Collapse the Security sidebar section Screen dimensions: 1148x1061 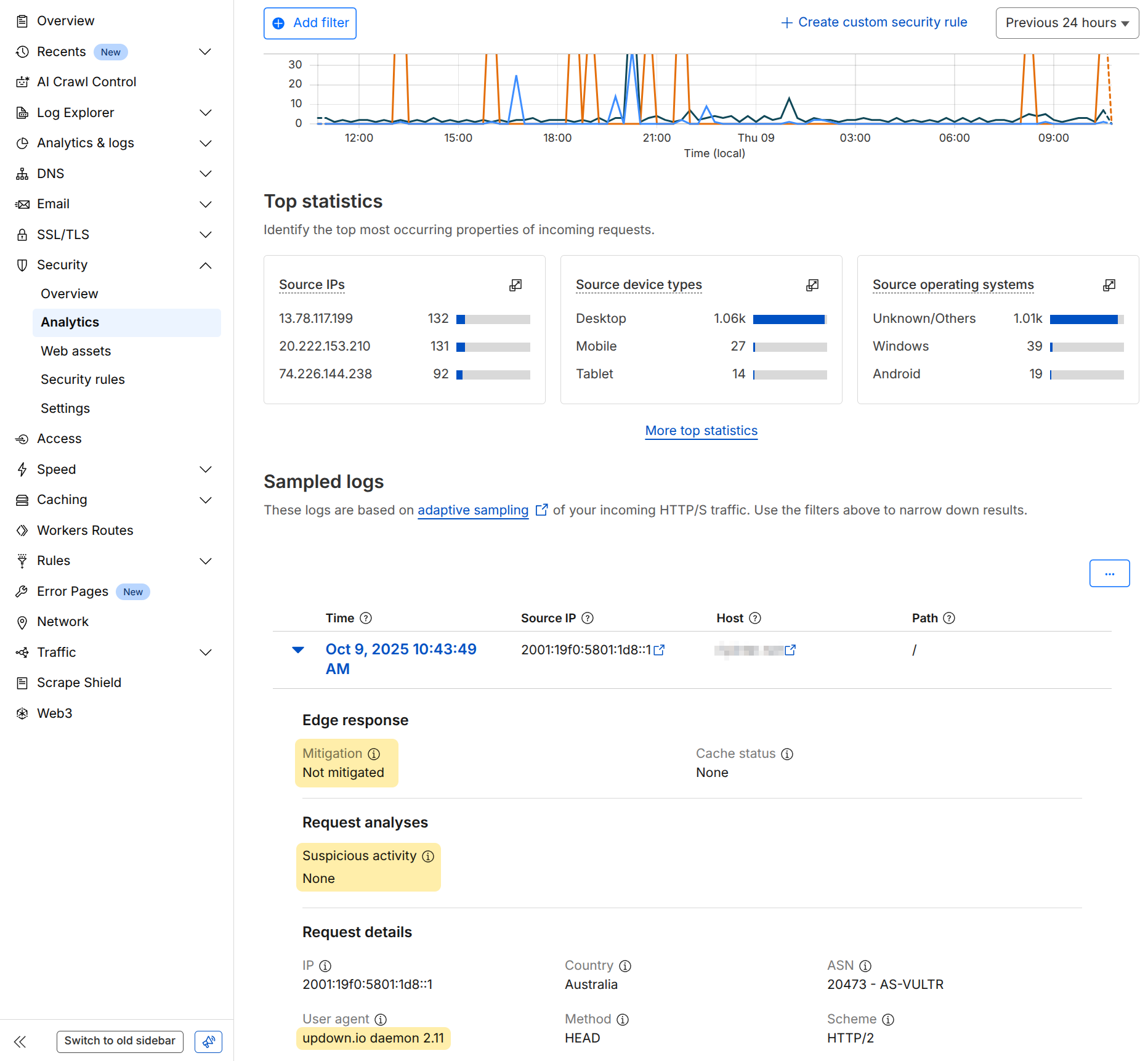pos(206,266)
